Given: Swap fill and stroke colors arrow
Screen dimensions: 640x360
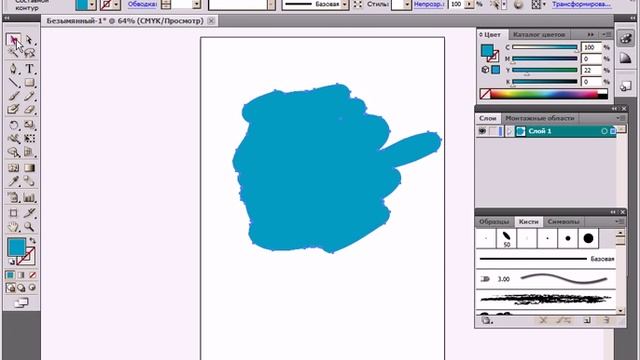Looking at the screenshot, I should (x=32, y=241).
